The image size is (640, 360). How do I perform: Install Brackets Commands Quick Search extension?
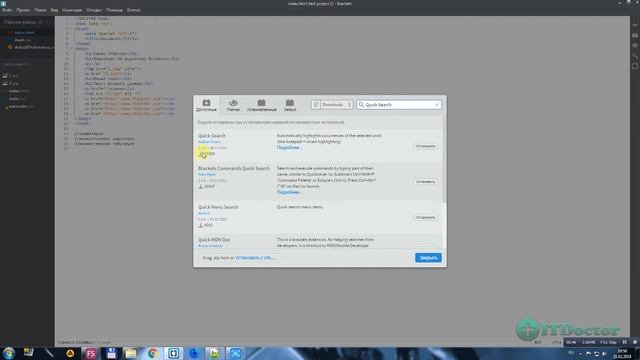coord(425,182)
